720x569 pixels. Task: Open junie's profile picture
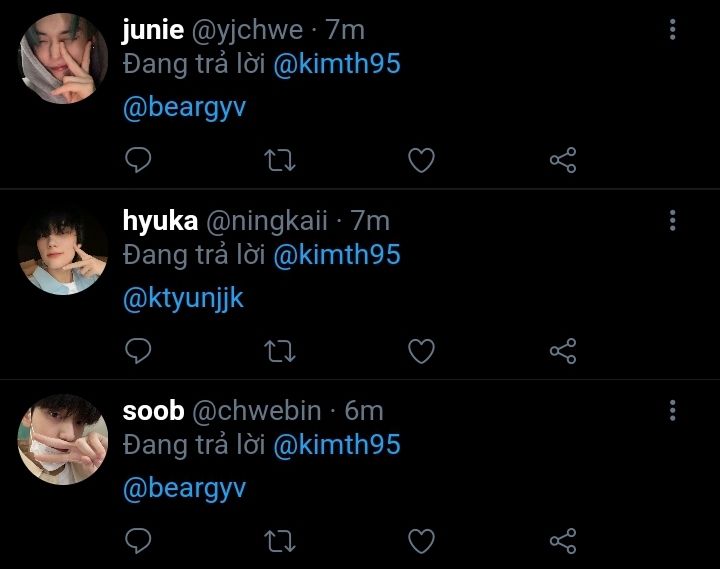click(63, 58)
